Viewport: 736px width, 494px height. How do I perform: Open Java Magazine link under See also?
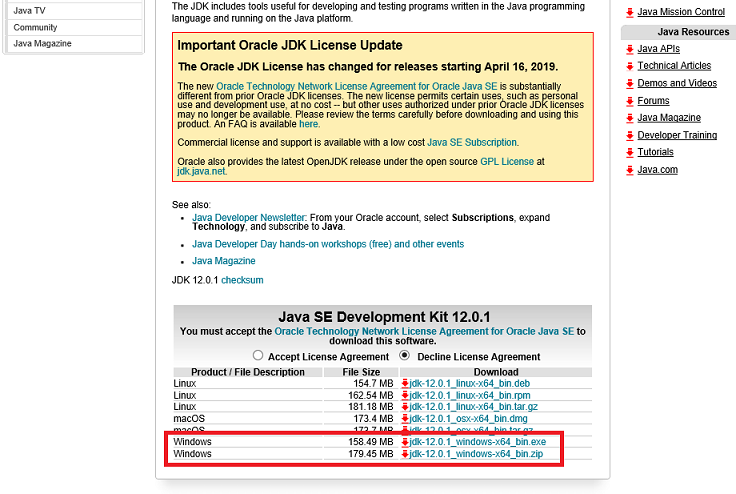[x=223, y=261]
